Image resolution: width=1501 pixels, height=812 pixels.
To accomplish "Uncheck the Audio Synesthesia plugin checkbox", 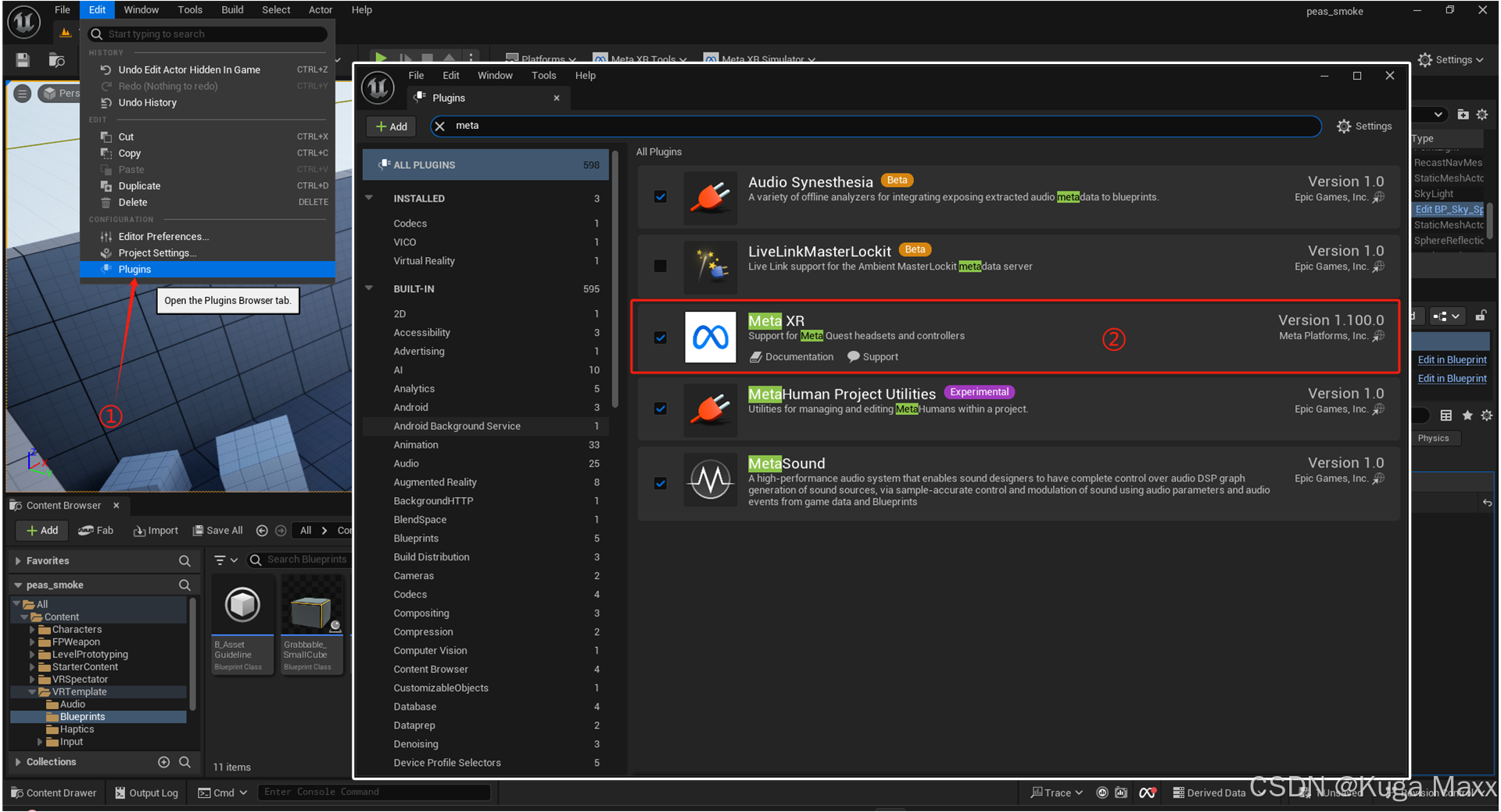I will (661, 197).
